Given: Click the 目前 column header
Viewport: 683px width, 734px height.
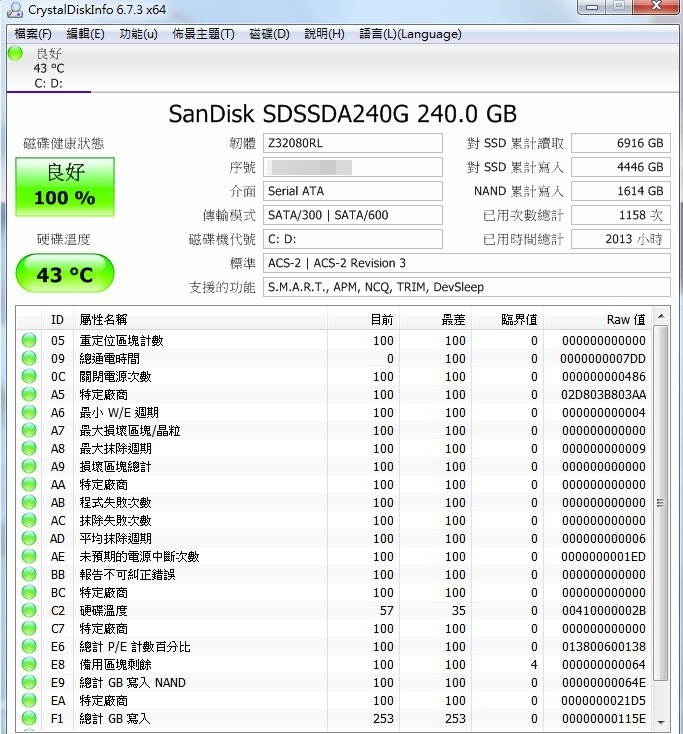Looking at the screenshot, I should pyautogui.click(x=363, y=320).
